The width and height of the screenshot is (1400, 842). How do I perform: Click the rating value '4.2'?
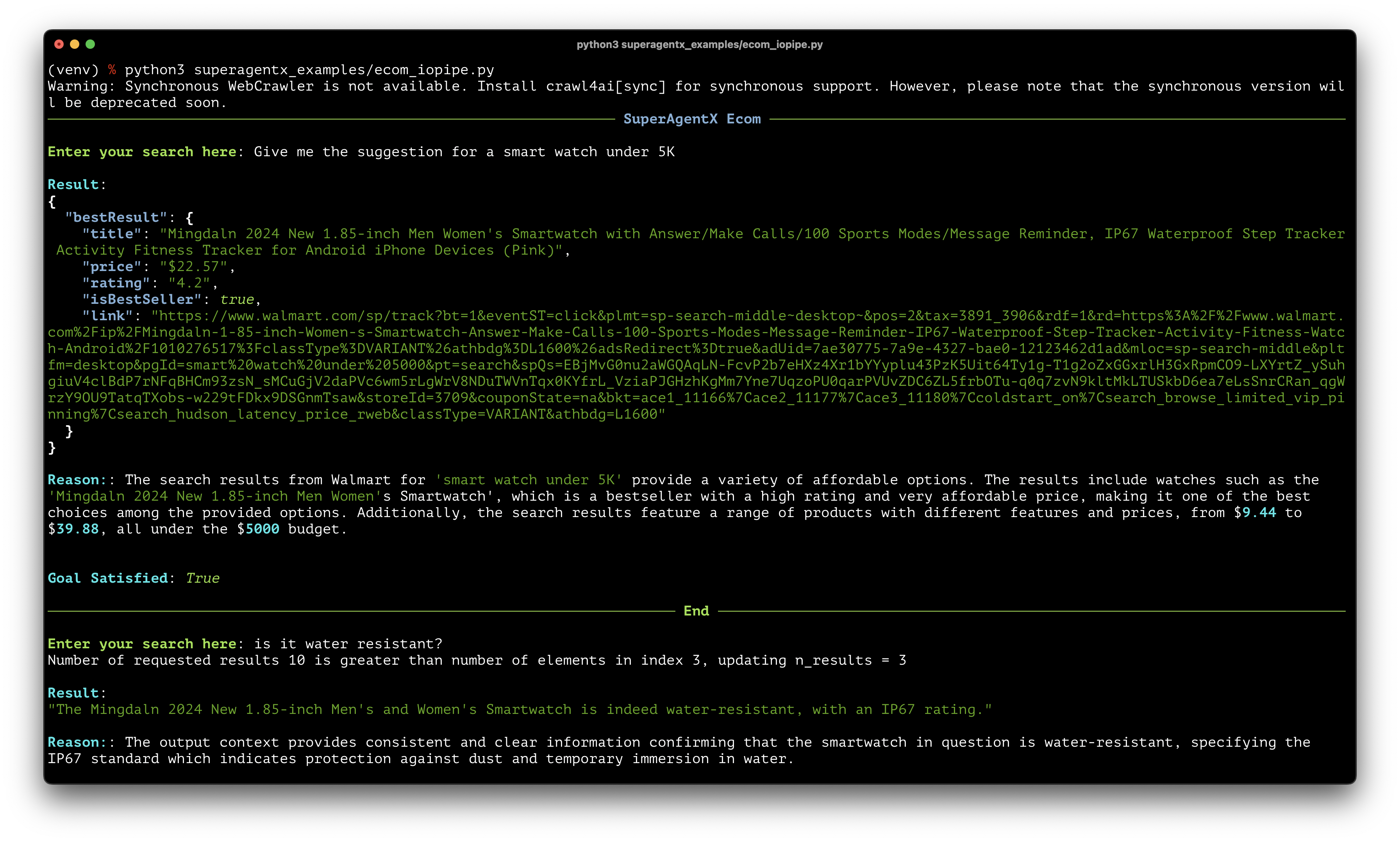189,283
